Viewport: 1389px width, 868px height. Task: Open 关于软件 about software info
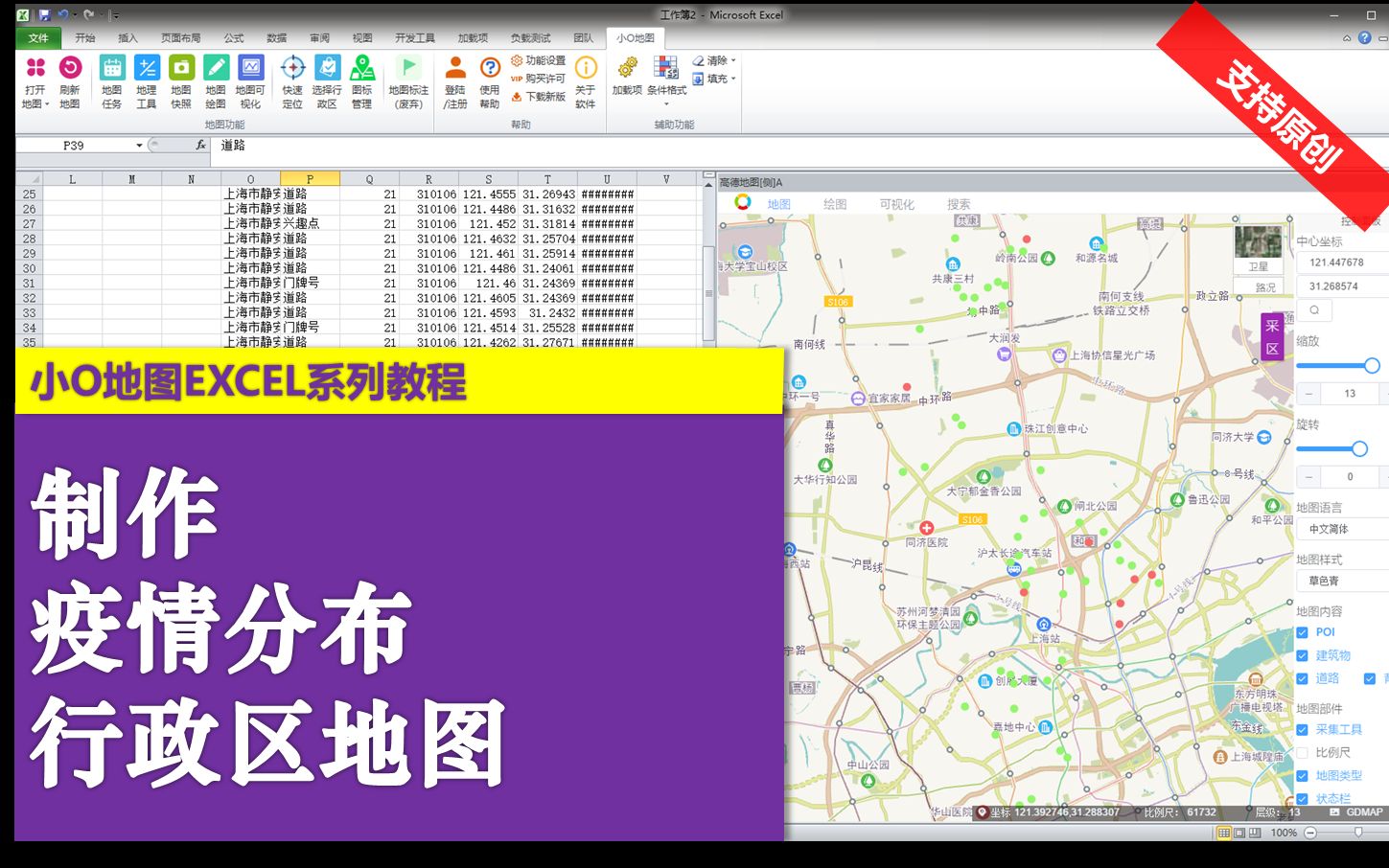[586, 81]
